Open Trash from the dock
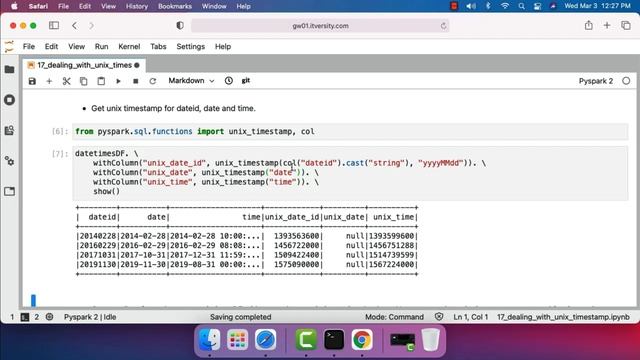The image size is (640, 360). point(430,340)
